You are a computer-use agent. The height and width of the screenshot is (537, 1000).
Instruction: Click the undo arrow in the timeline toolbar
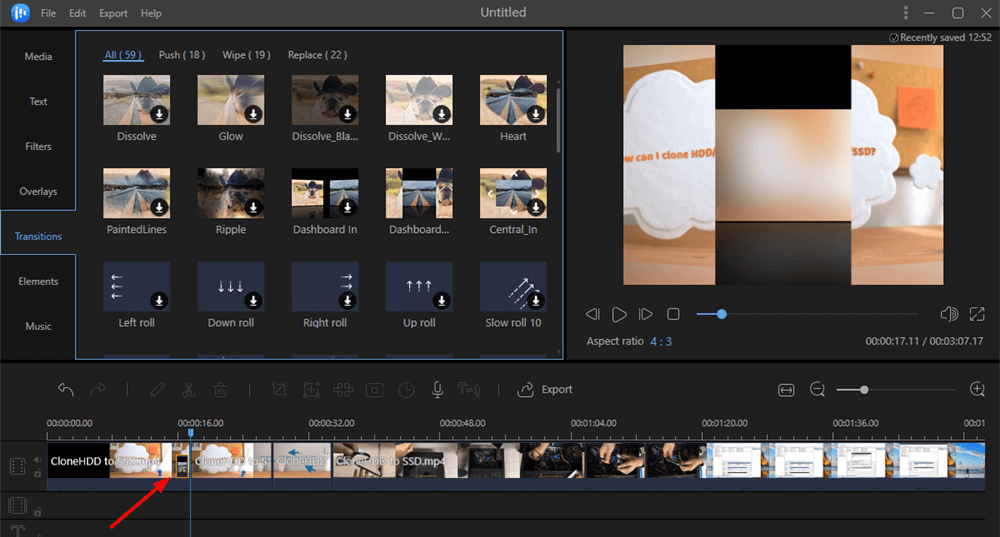coord(66,390)
